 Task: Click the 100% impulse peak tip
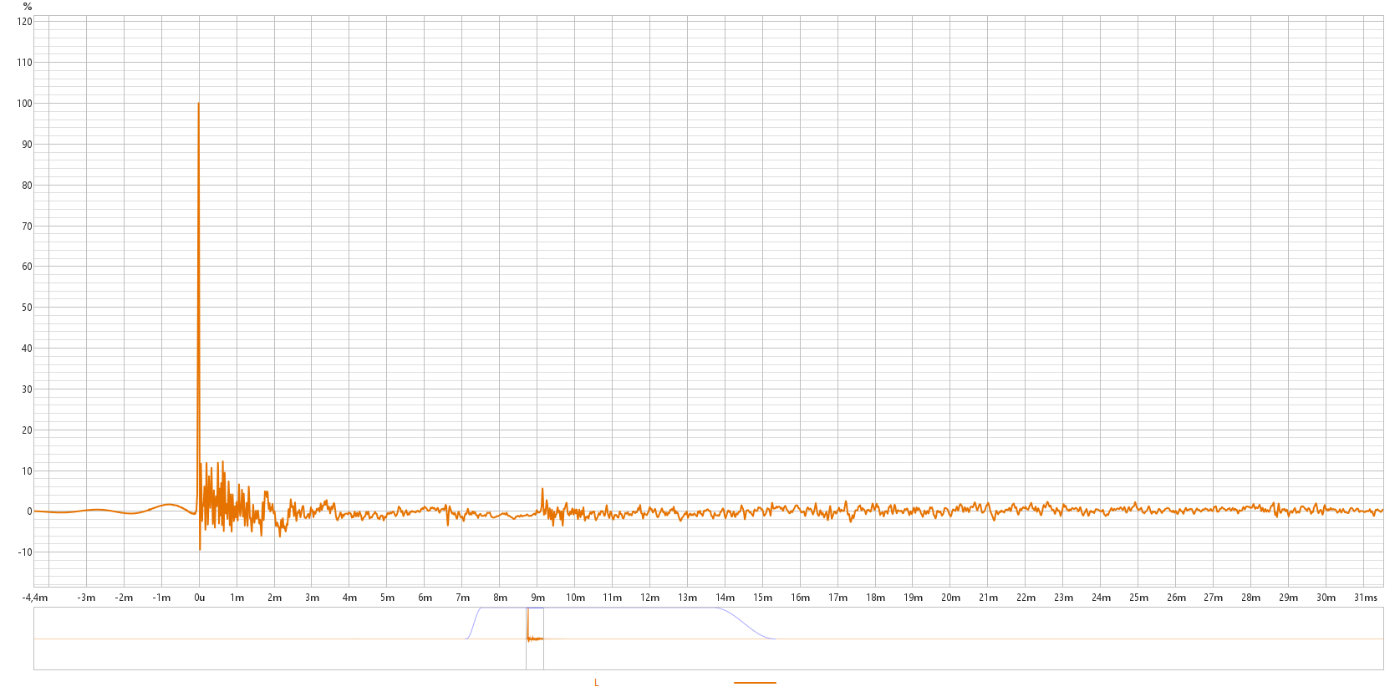coord(198,104)
